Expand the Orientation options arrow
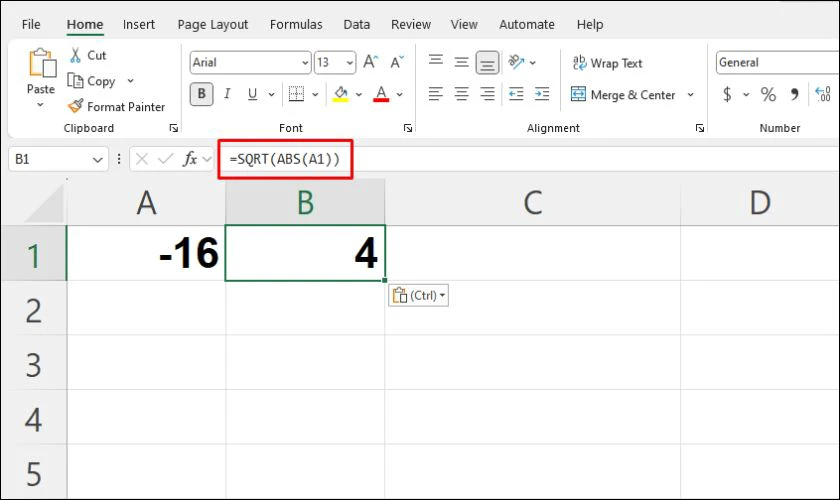The image size is (840, 500). 532,63
